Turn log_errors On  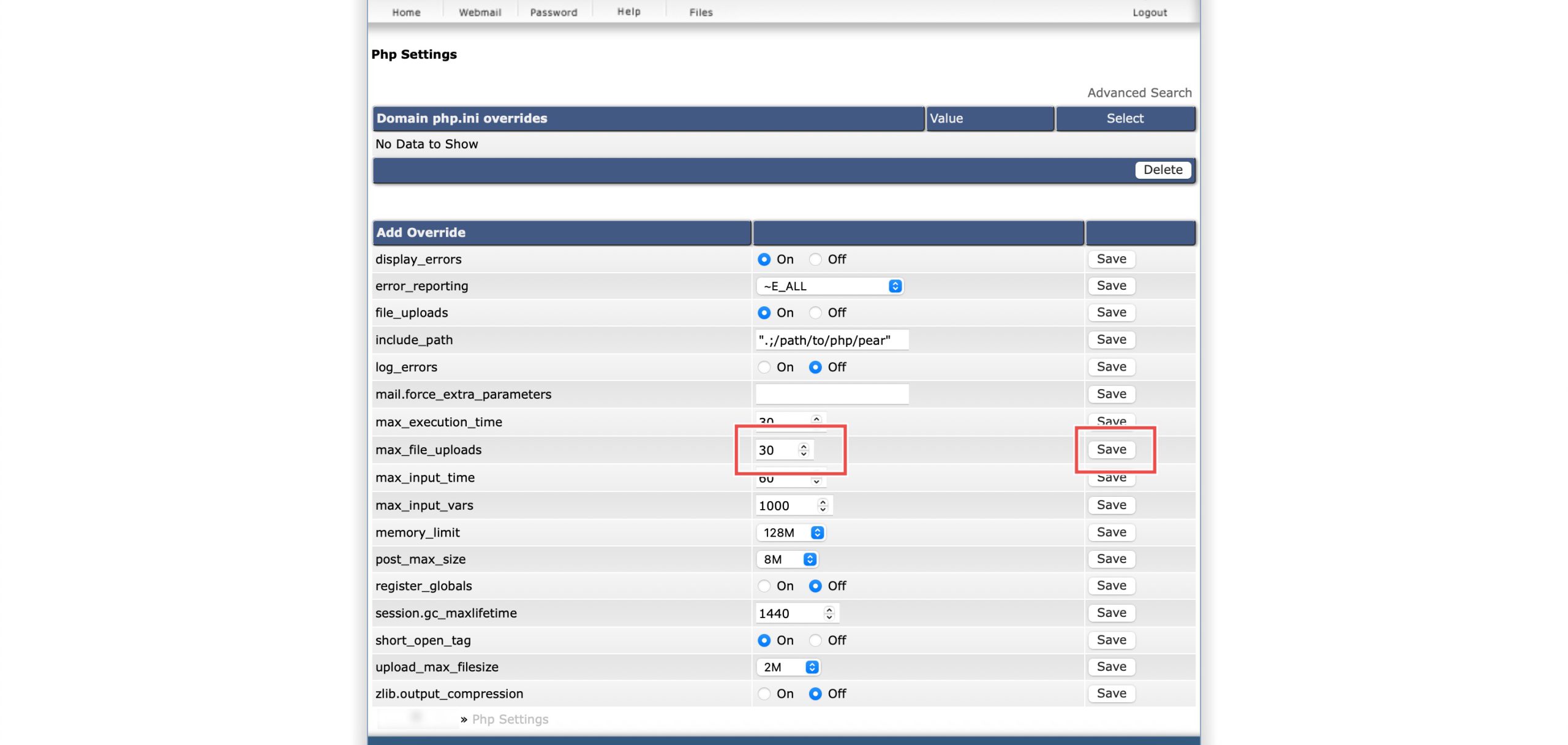(x=764, y=367)
